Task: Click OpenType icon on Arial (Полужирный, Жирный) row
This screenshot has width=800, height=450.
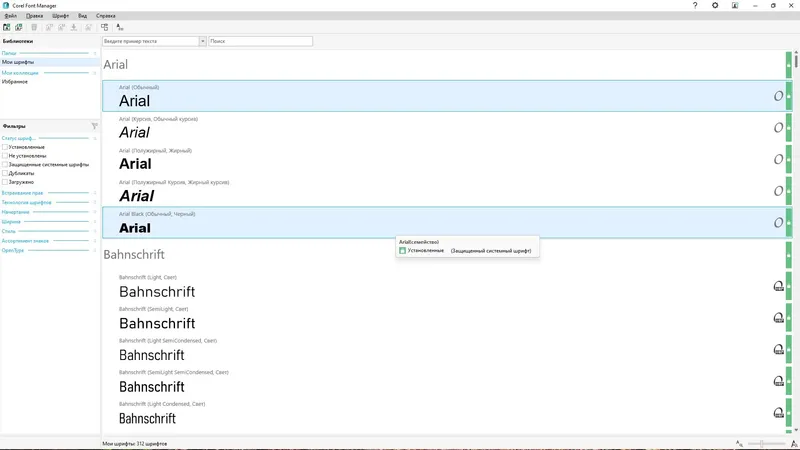Action: click(778, 159)
